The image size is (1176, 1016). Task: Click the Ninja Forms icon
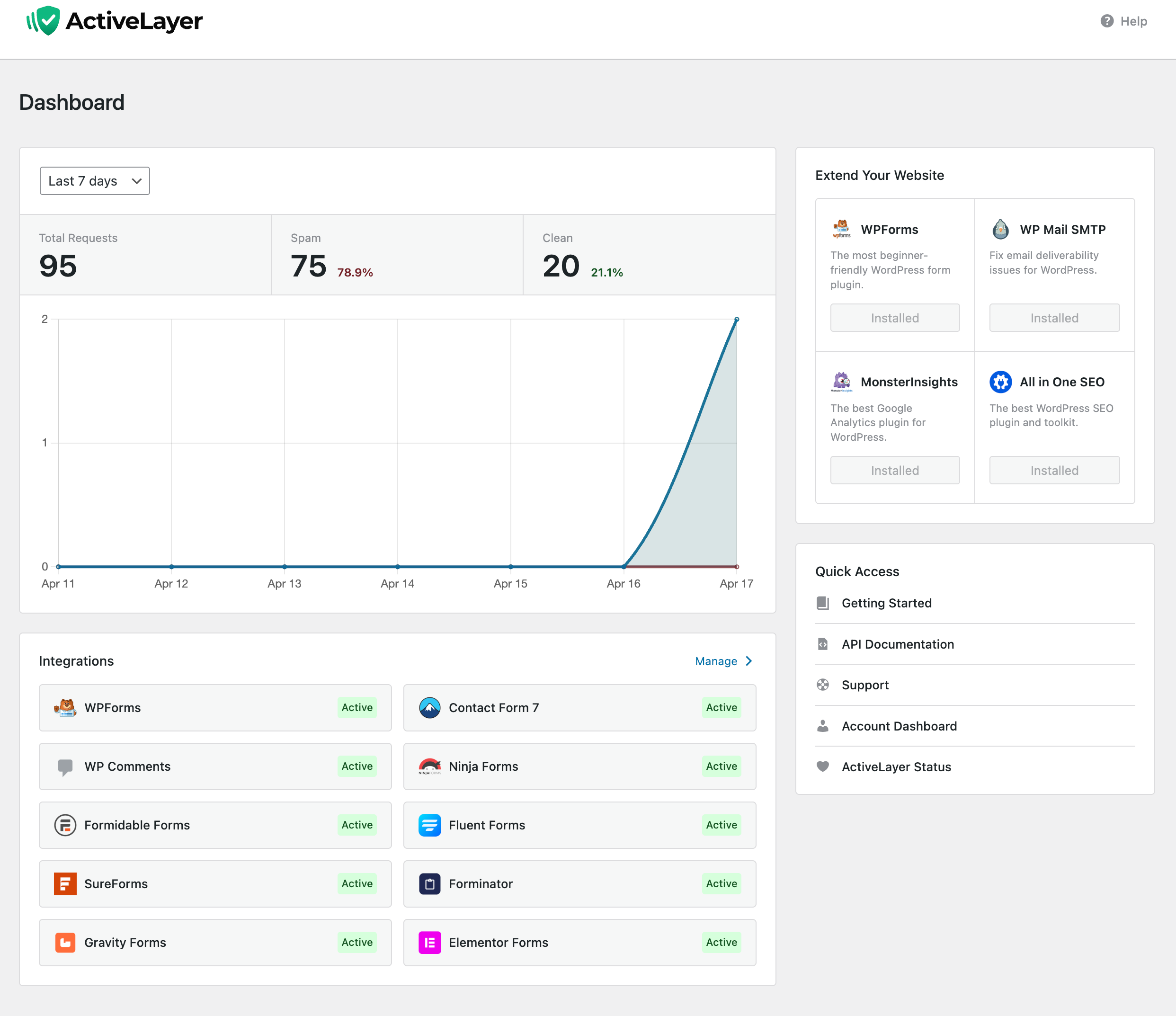tap(430, 766)
